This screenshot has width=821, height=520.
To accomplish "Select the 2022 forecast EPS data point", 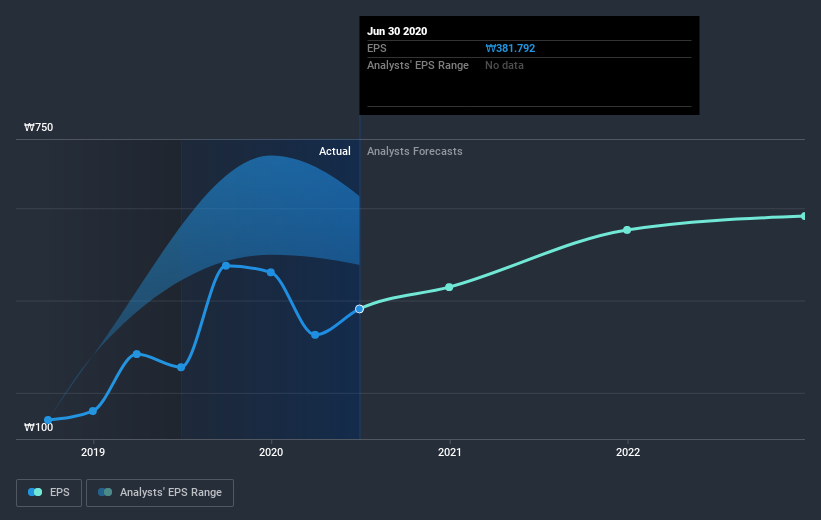I will click(627, 230).
